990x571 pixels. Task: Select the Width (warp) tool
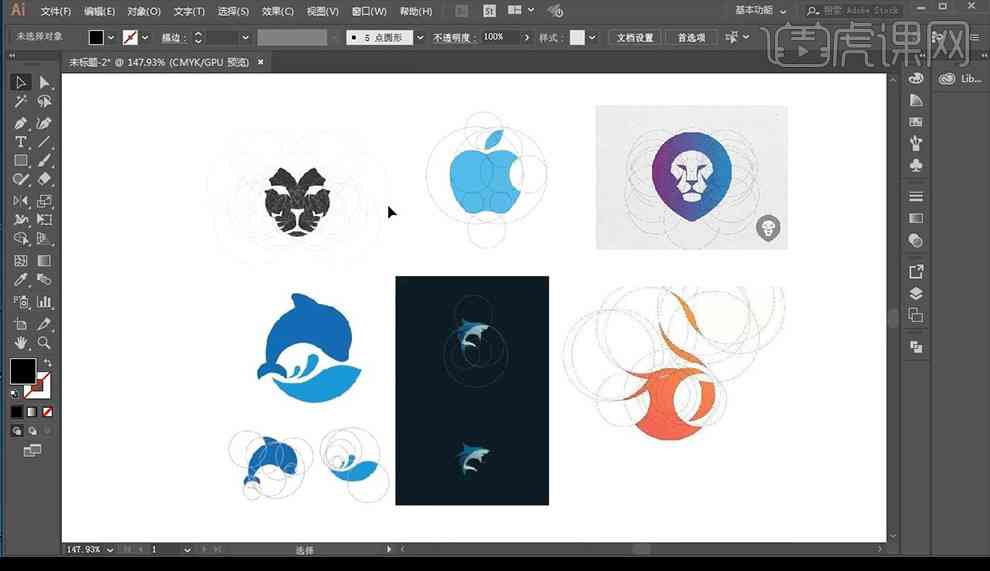[x=20, y=220]
